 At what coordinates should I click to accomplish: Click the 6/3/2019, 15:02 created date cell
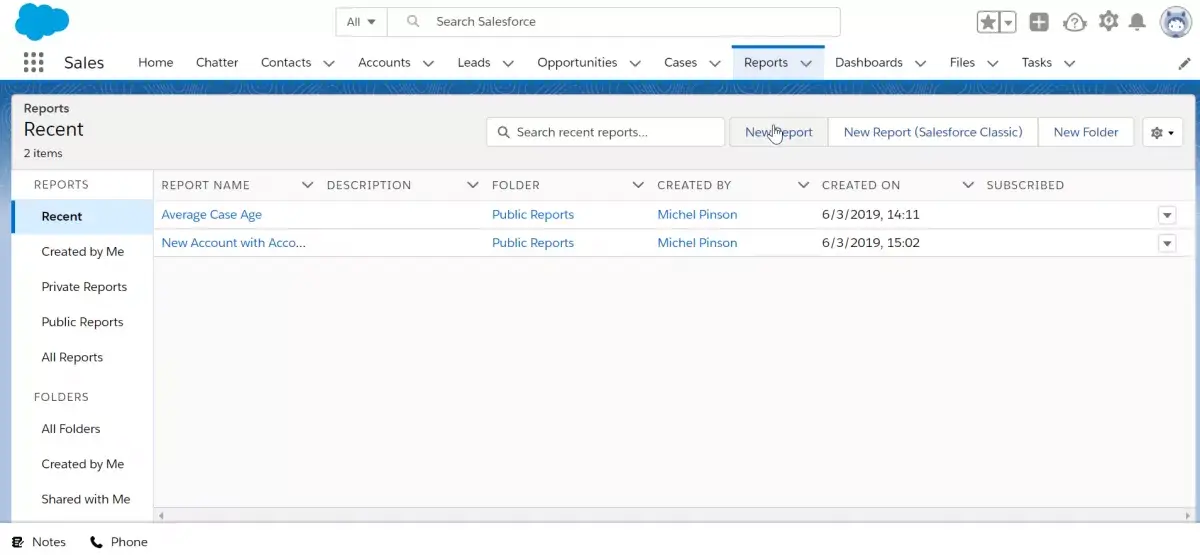pyautogui.click(x=871, y=242)
